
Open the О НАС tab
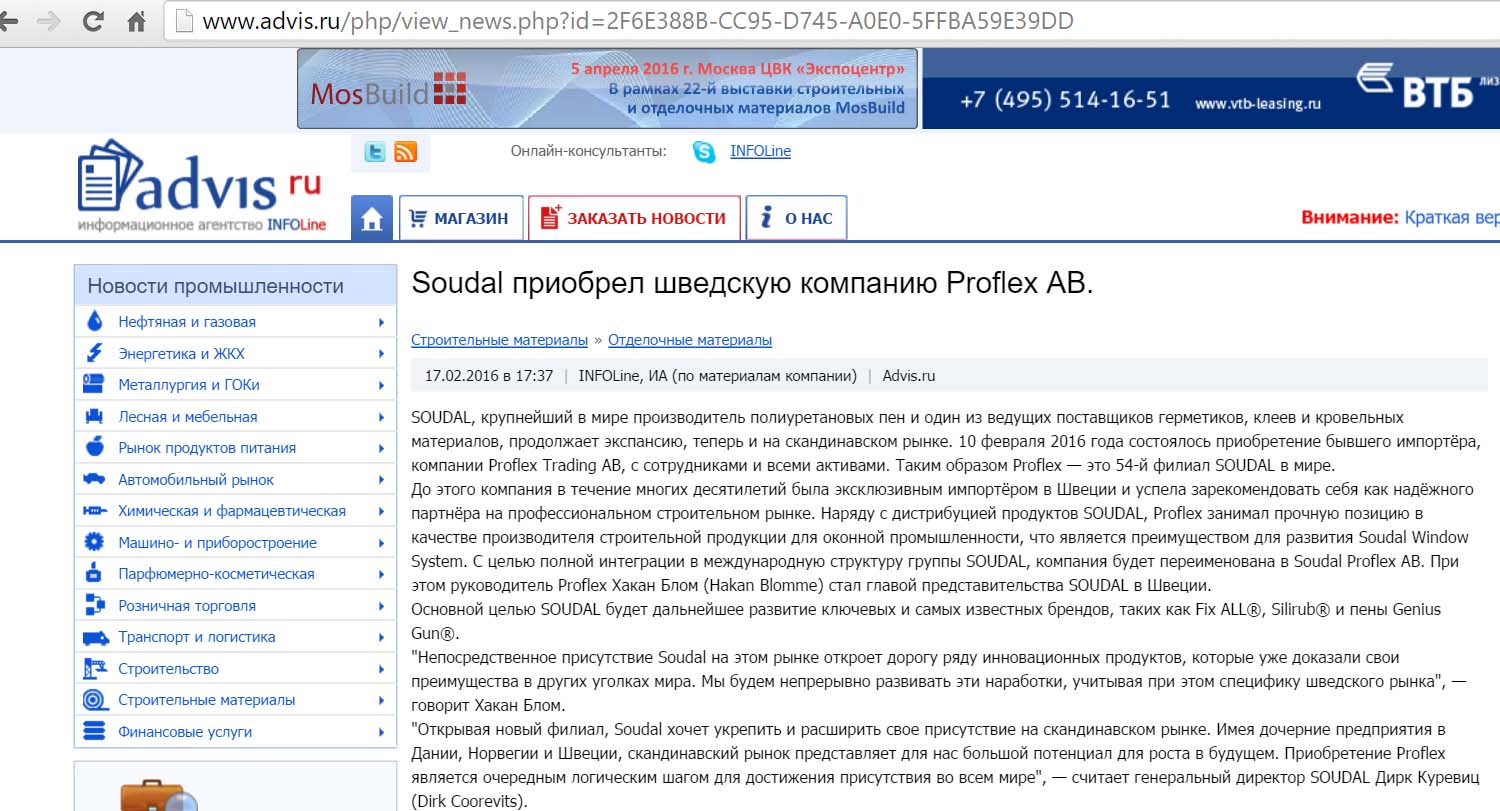coord(797,218)
